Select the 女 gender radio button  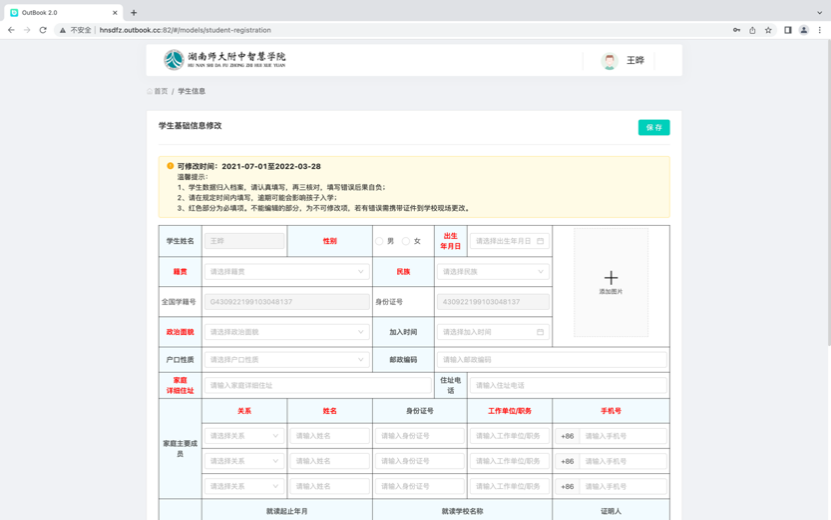[405, 241]
